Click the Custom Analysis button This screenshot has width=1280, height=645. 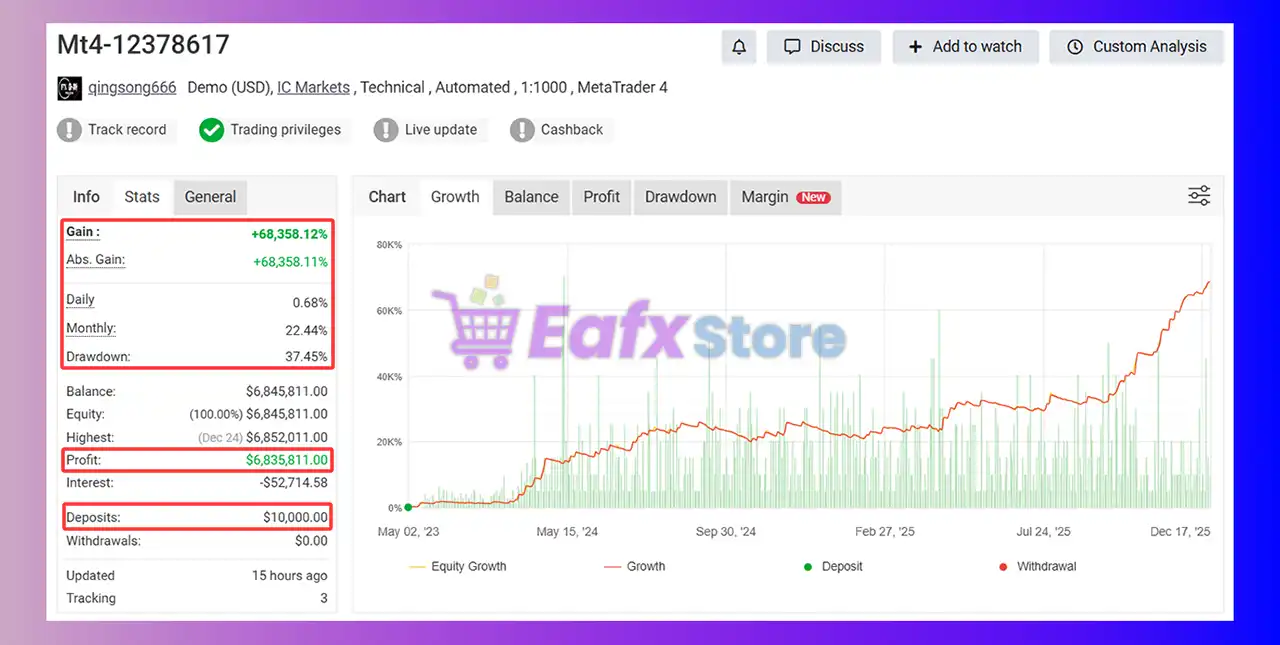pos(1136,47)
